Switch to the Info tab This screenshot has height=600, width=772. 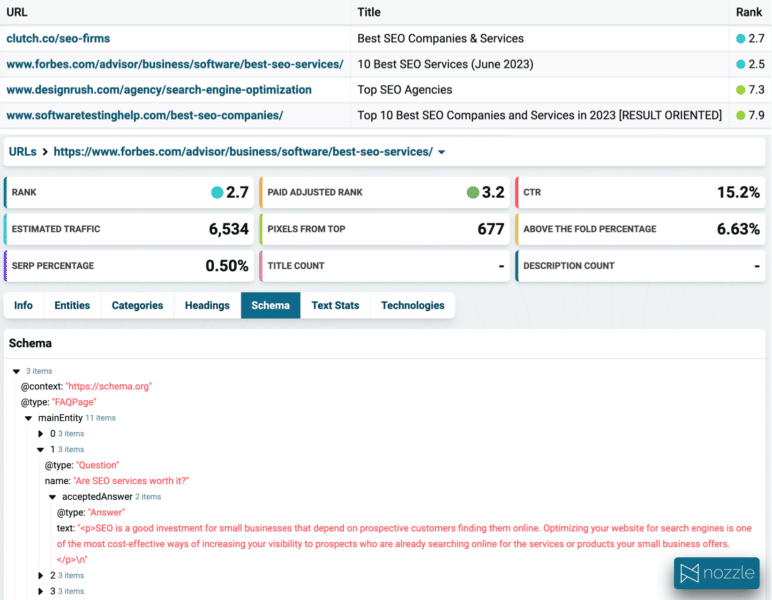(x=23, y=305)
